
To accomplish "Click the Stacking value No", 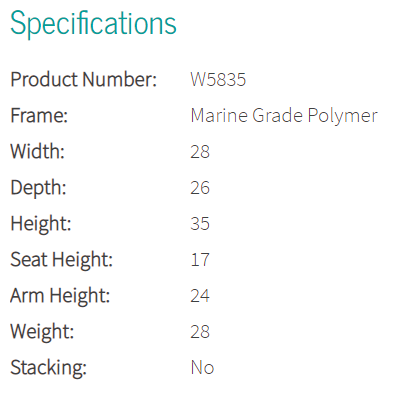I will click(x=202, y=368).
